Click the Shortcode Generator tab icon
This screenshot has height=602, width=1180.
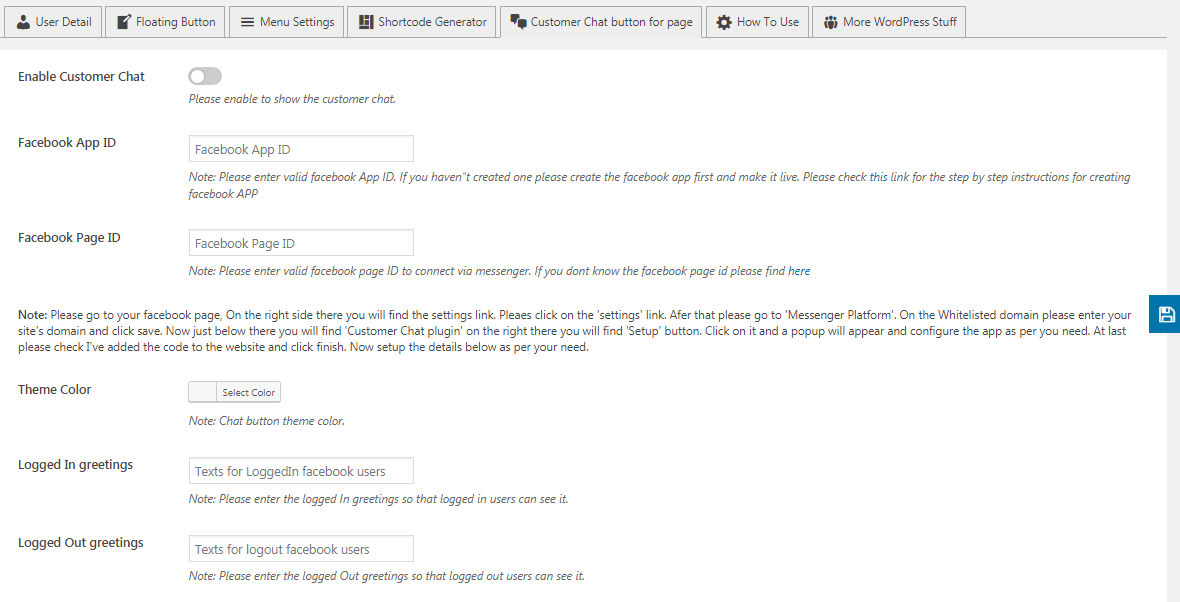366,22
